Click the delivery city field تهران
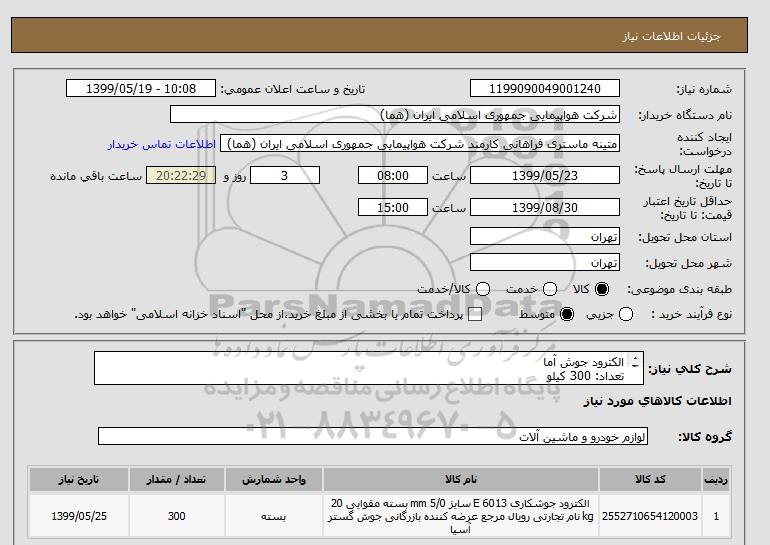770x545 pixels. (545, 263)
